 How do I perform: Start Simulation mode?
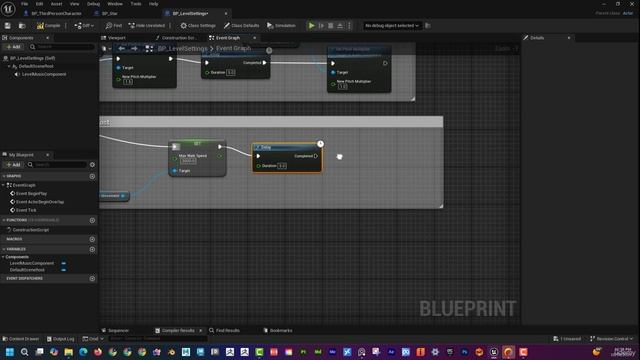281,26
